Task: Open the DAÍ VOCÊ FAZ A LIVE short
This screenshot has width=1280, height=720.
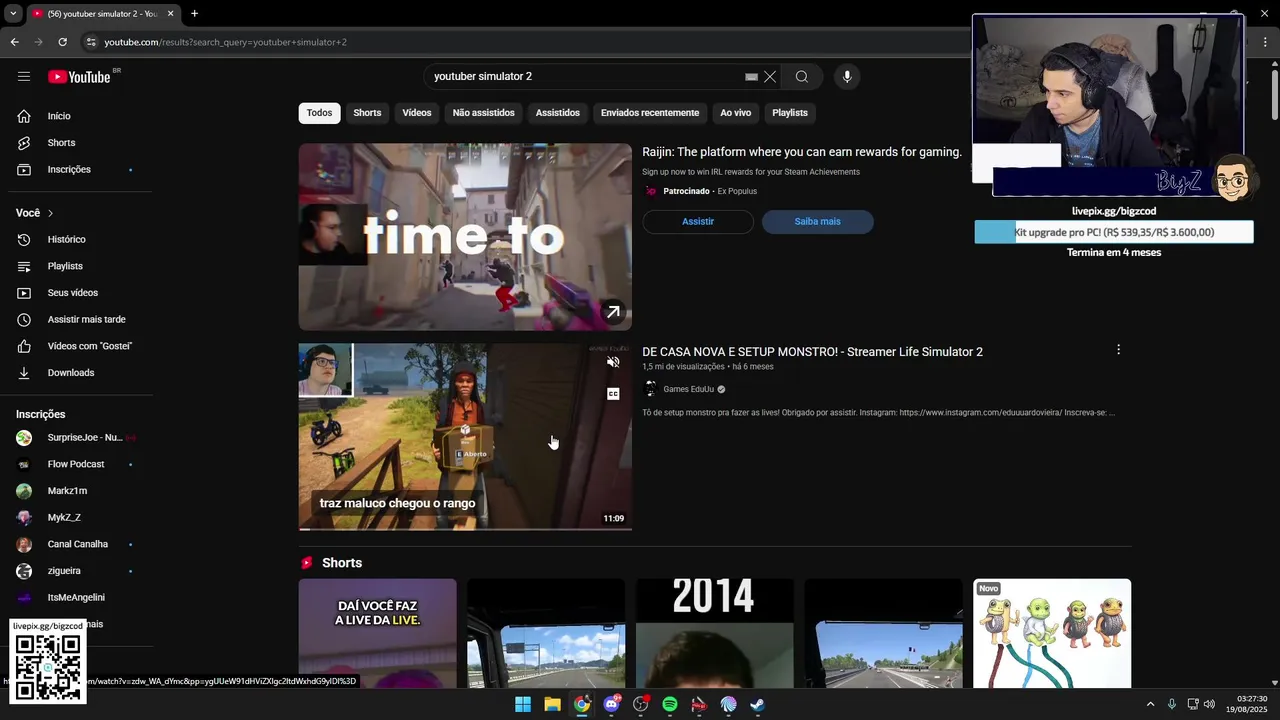Action: (x=377, y=633)
